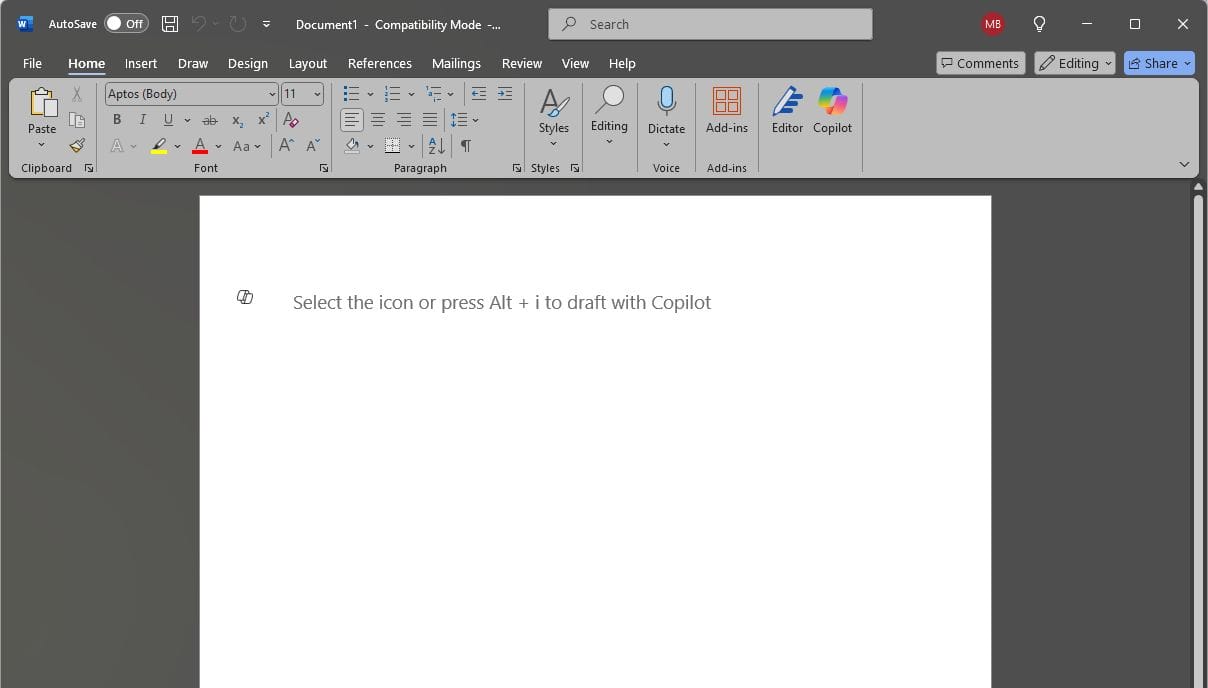Viewport: 1208px width, 688px height.
Task: Launch the Editor proofing tool
Action: 787,110
